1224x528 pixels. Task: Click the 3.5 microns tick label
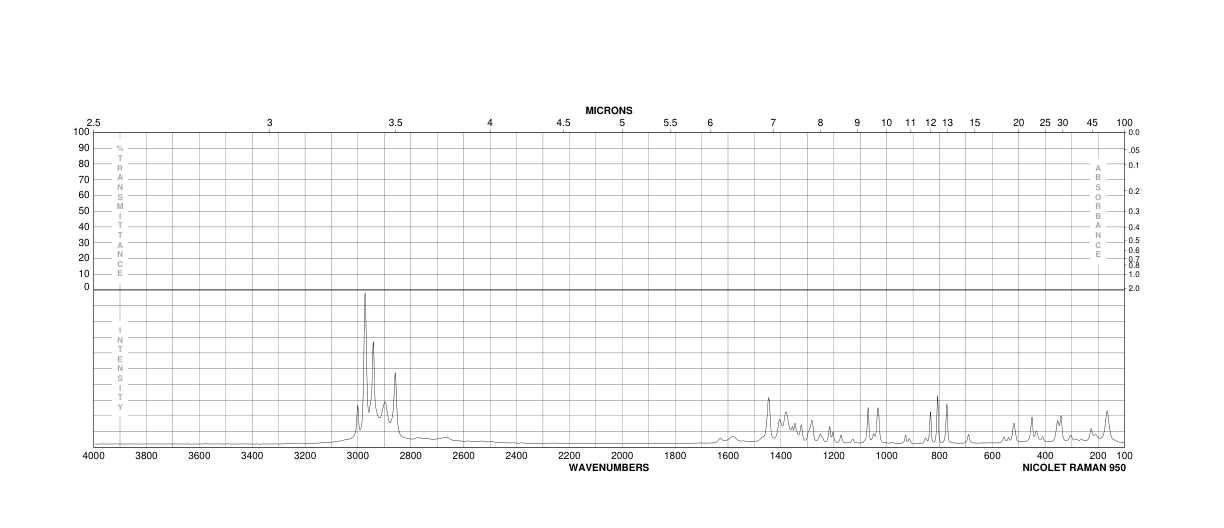point(395,122)
